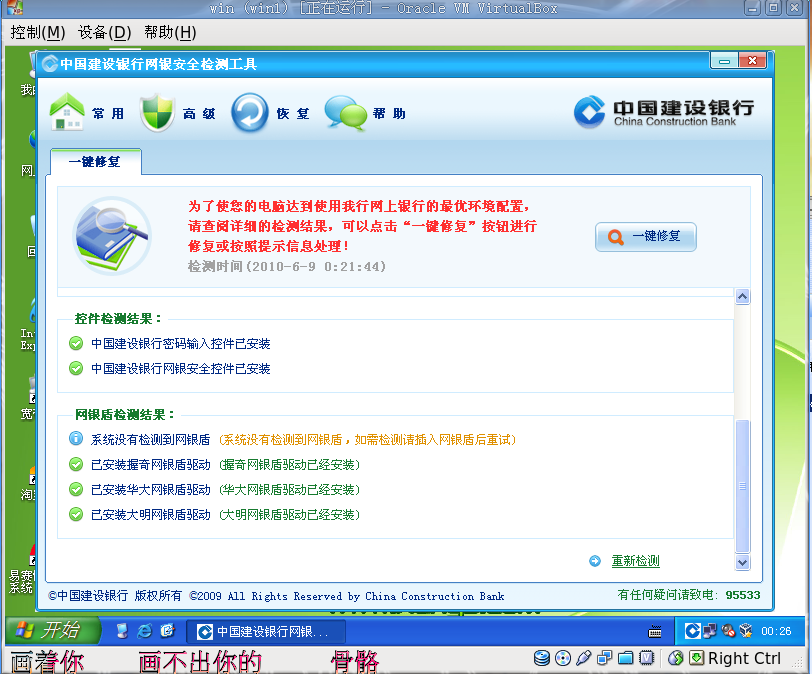Click the text 已安装大明网银盾驱动

(x=151, y=515)
